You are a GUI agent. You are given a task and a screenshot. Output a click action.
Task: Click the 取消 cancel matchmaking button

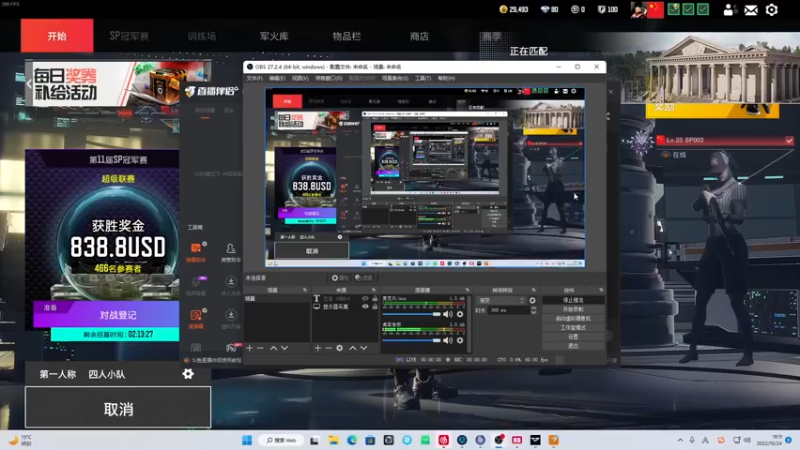(118, 407)
